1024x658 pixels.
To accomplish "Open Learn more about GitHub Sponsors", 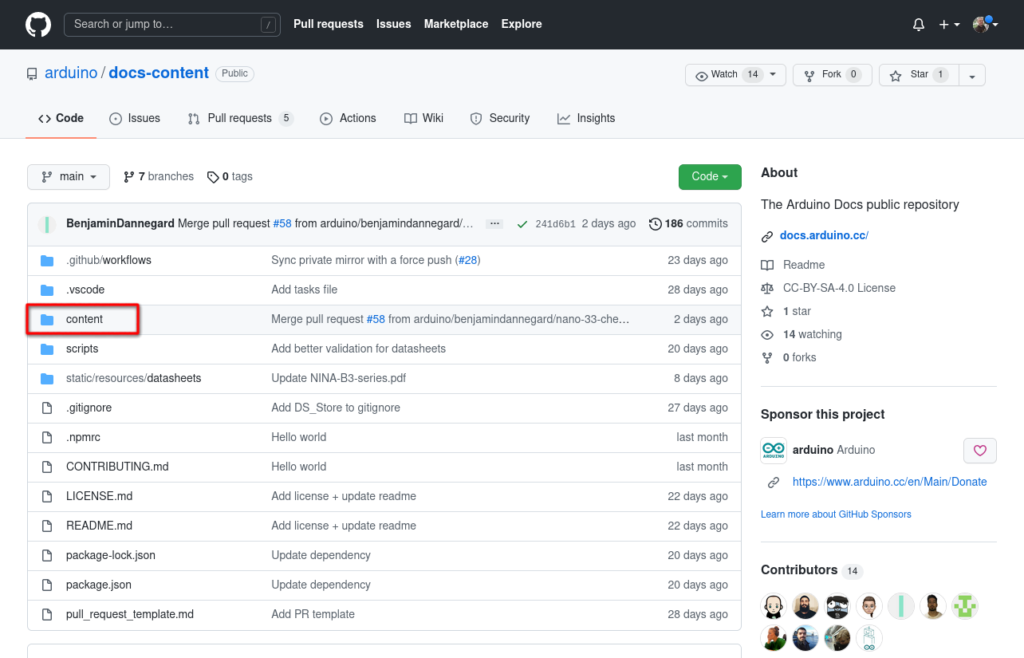I will (836, 514).
